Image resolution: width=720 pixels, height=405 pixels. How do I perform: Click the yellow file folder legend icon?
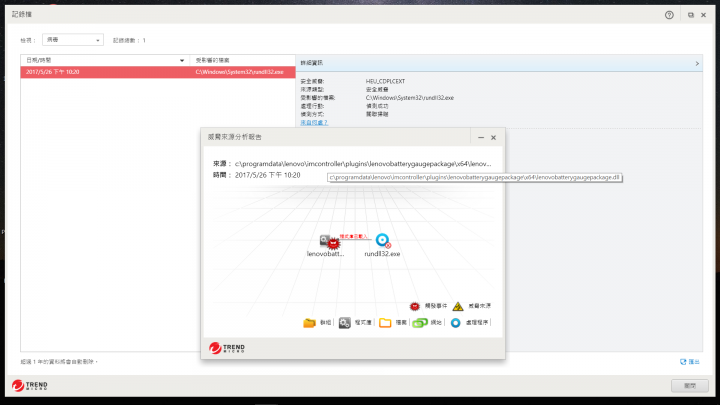click(x=385, y=323)
